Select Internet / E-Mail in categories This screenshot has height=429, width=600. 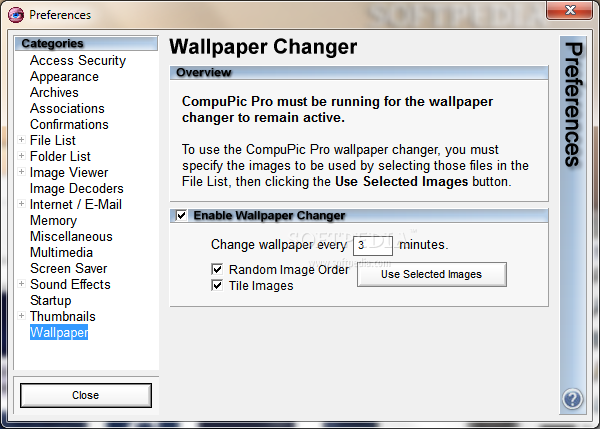(x=76, y=204)
